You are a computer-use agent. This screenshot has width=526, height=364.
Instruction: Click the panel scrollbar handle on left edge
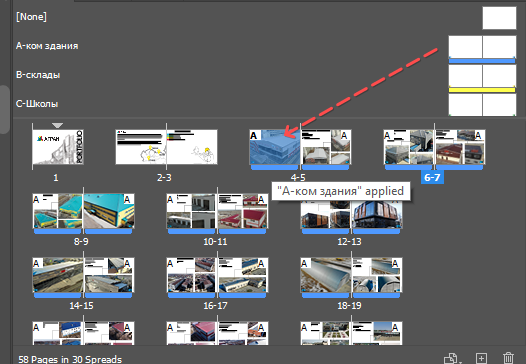click(4, 109)
